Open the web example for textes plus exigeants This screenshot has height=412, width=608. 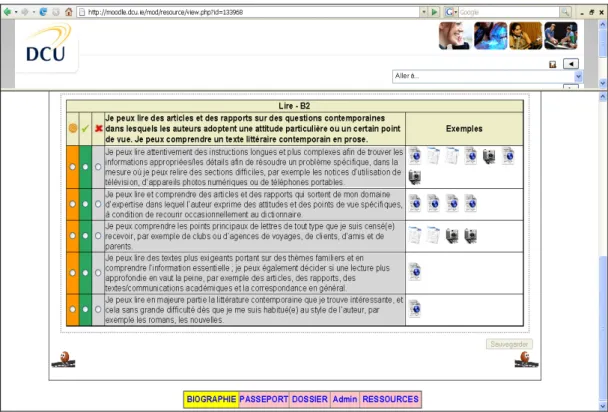(x=415, y=272)
